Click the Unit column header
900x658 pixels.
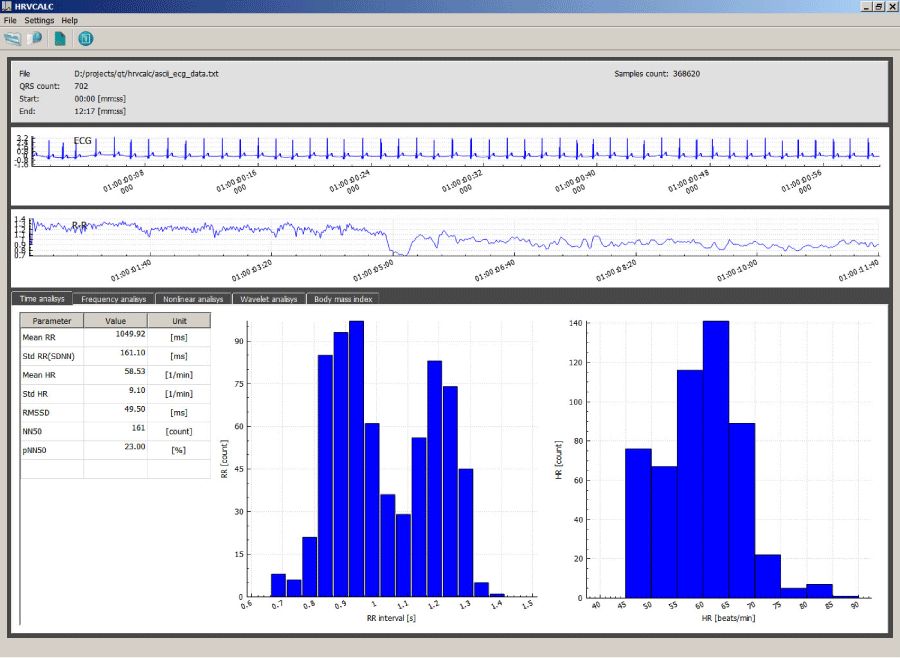click(x=180, y=321)
